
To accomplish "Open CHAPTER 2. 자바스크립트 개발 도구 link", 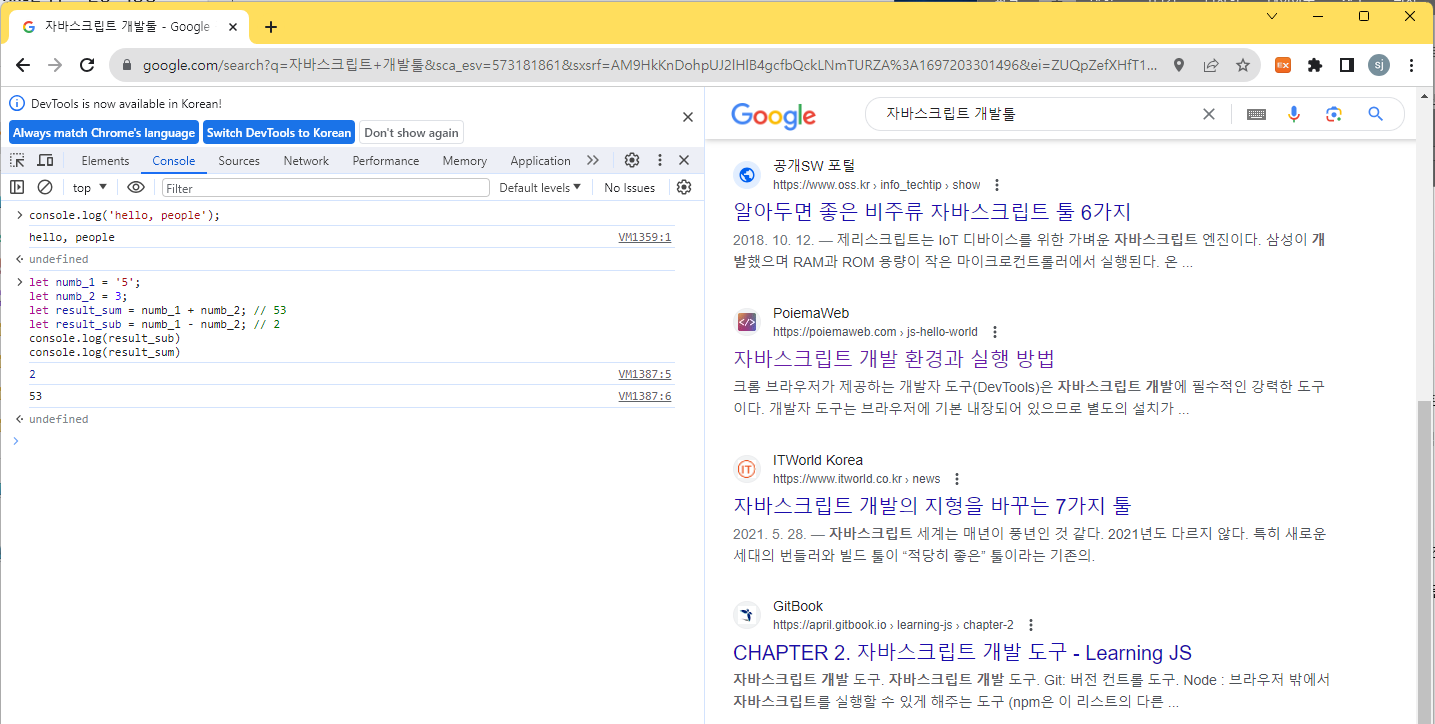I will (962, 652).
